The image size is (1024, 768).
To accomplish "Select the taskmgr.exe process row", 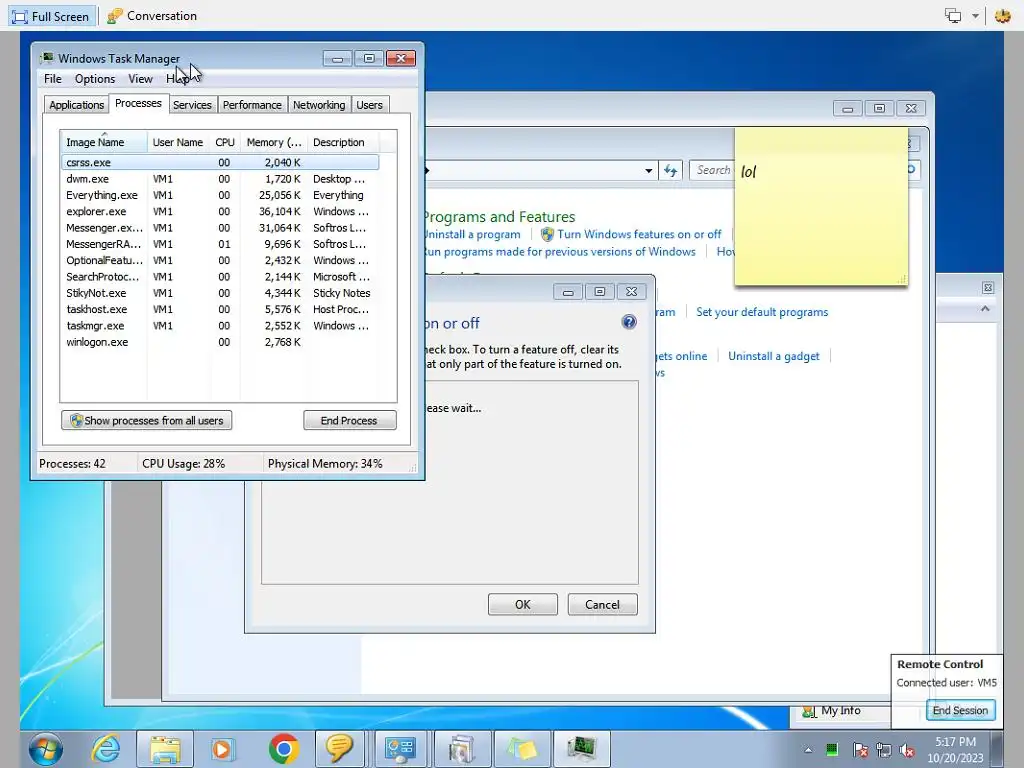I will click(220, 326).
